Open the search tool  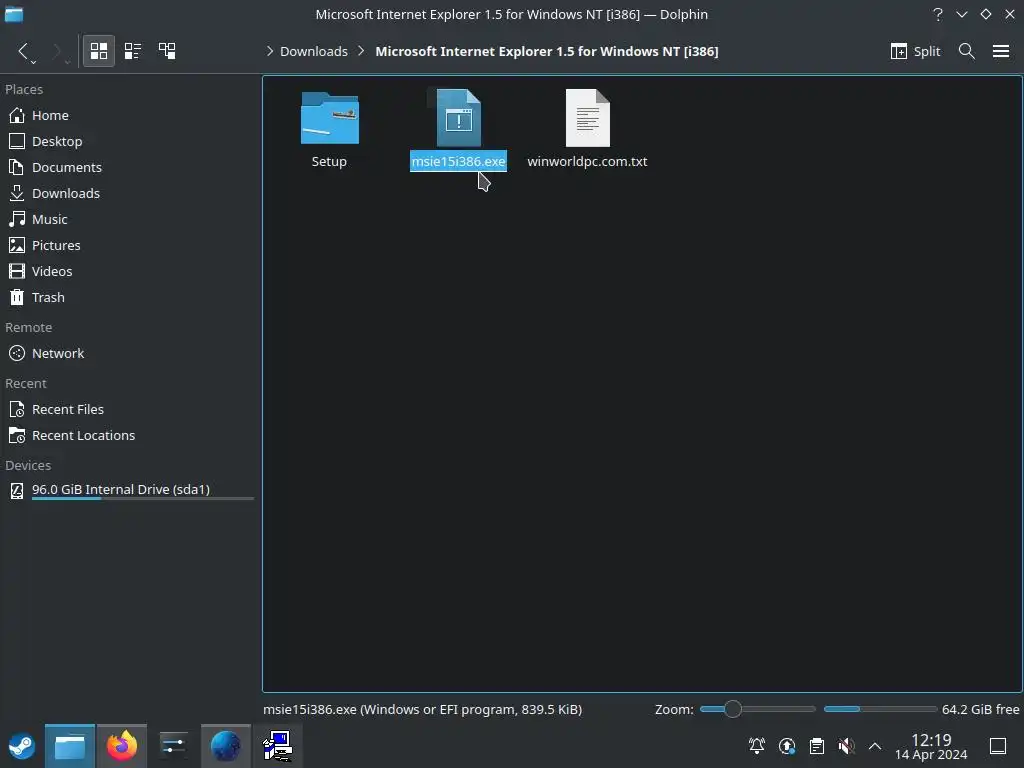[967, 51]
